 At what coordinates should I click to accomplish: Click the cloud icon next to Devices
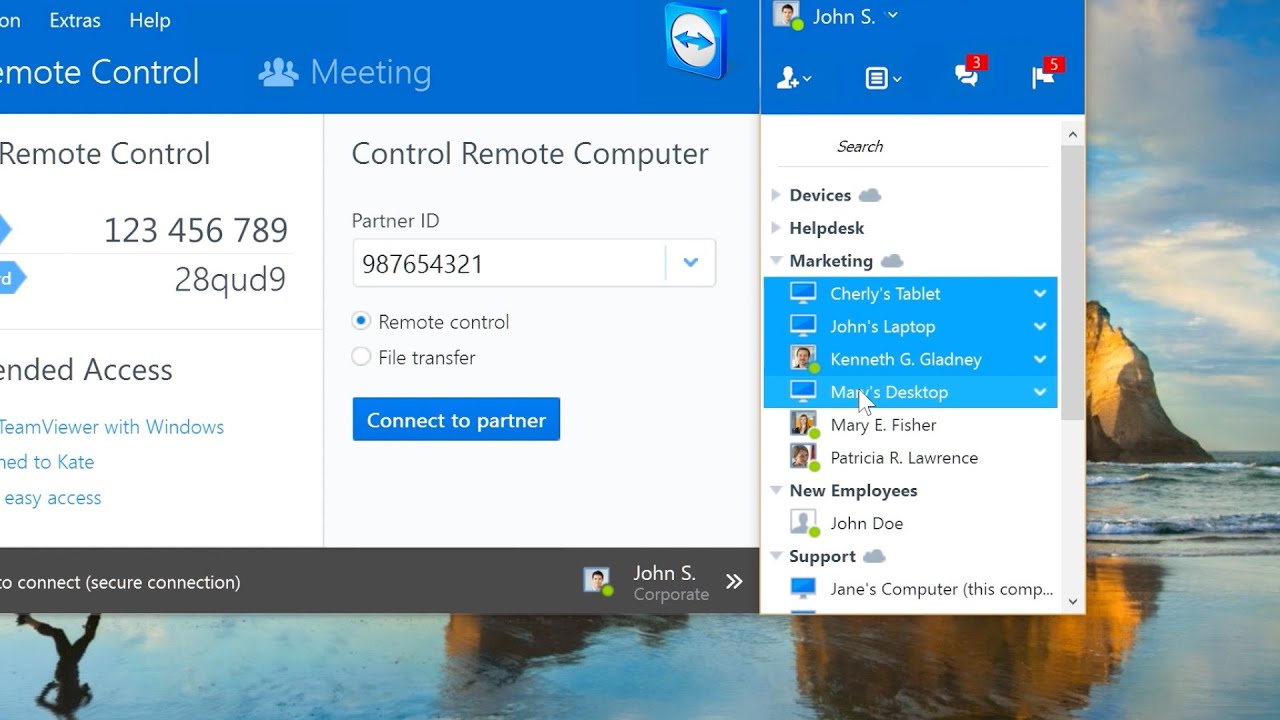869,195
